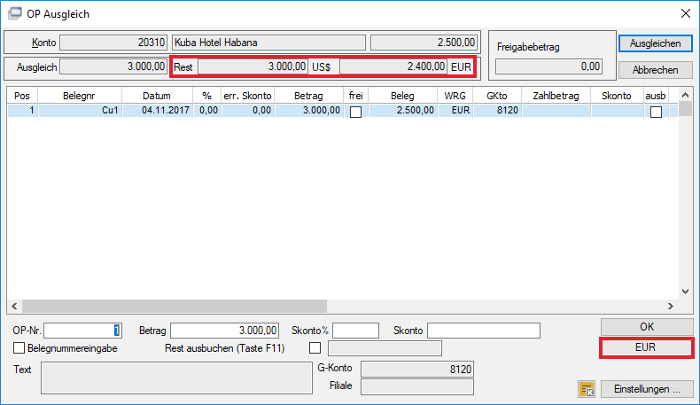Viewport: 700px width, 405px height.
Task: Click the empty Zahlbetrag cell in row 1
Action: click(x=556, y=110)
